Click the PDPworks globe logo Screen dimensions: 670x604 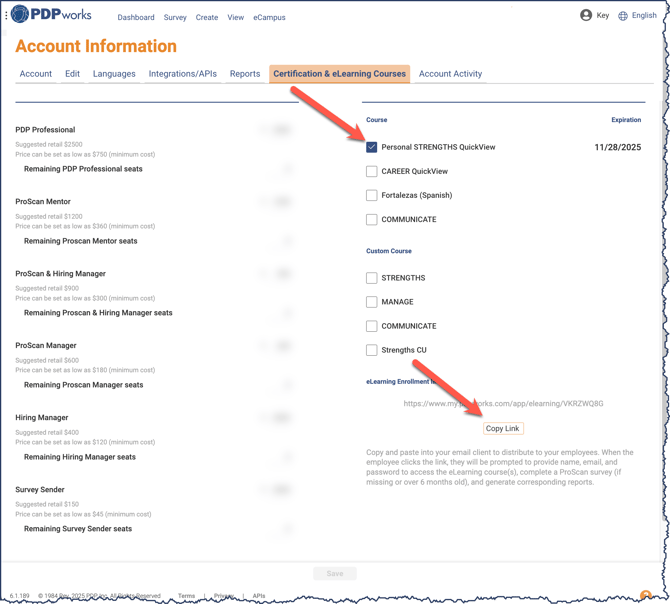click(x=20, y=14)
